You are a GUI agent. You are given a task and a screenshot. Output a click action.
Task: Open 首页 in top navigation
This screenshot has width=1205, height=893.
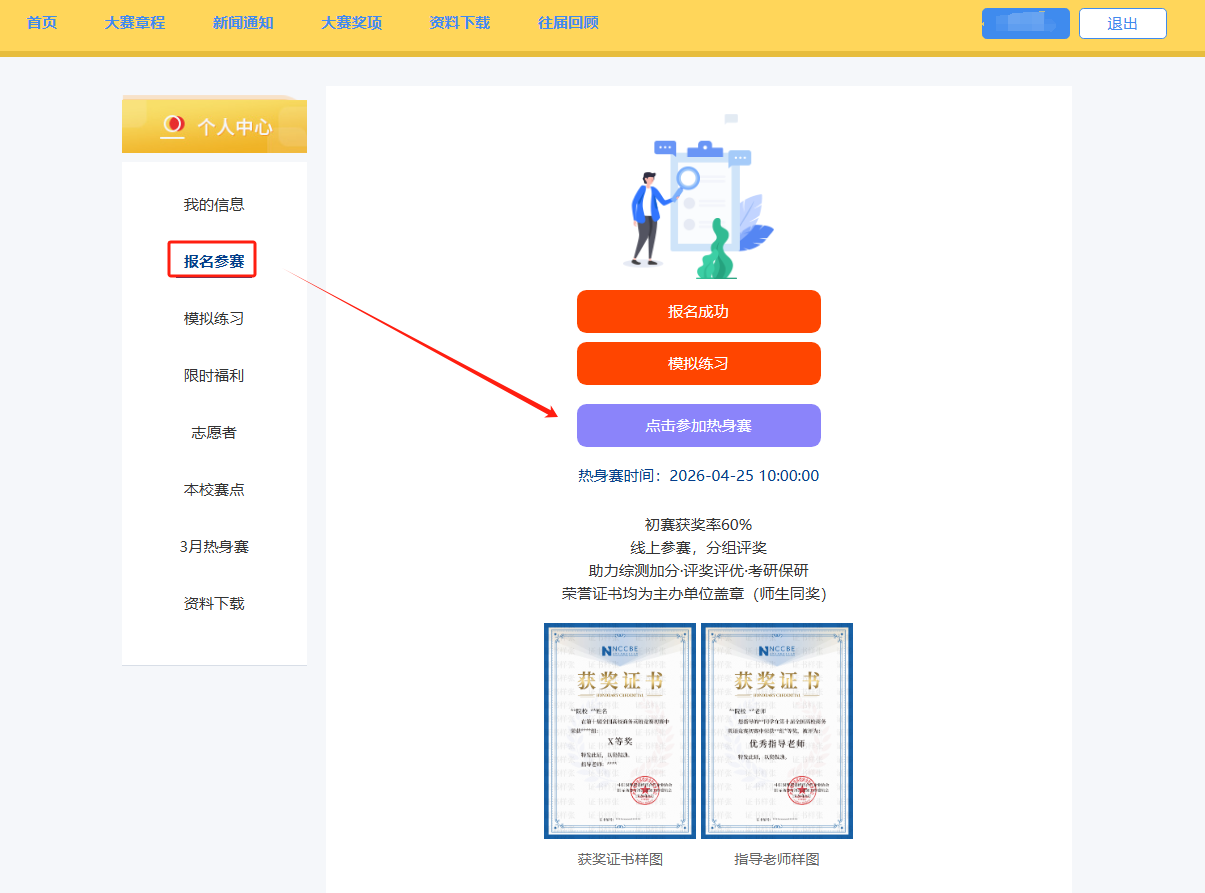click(x=42, y=23)
